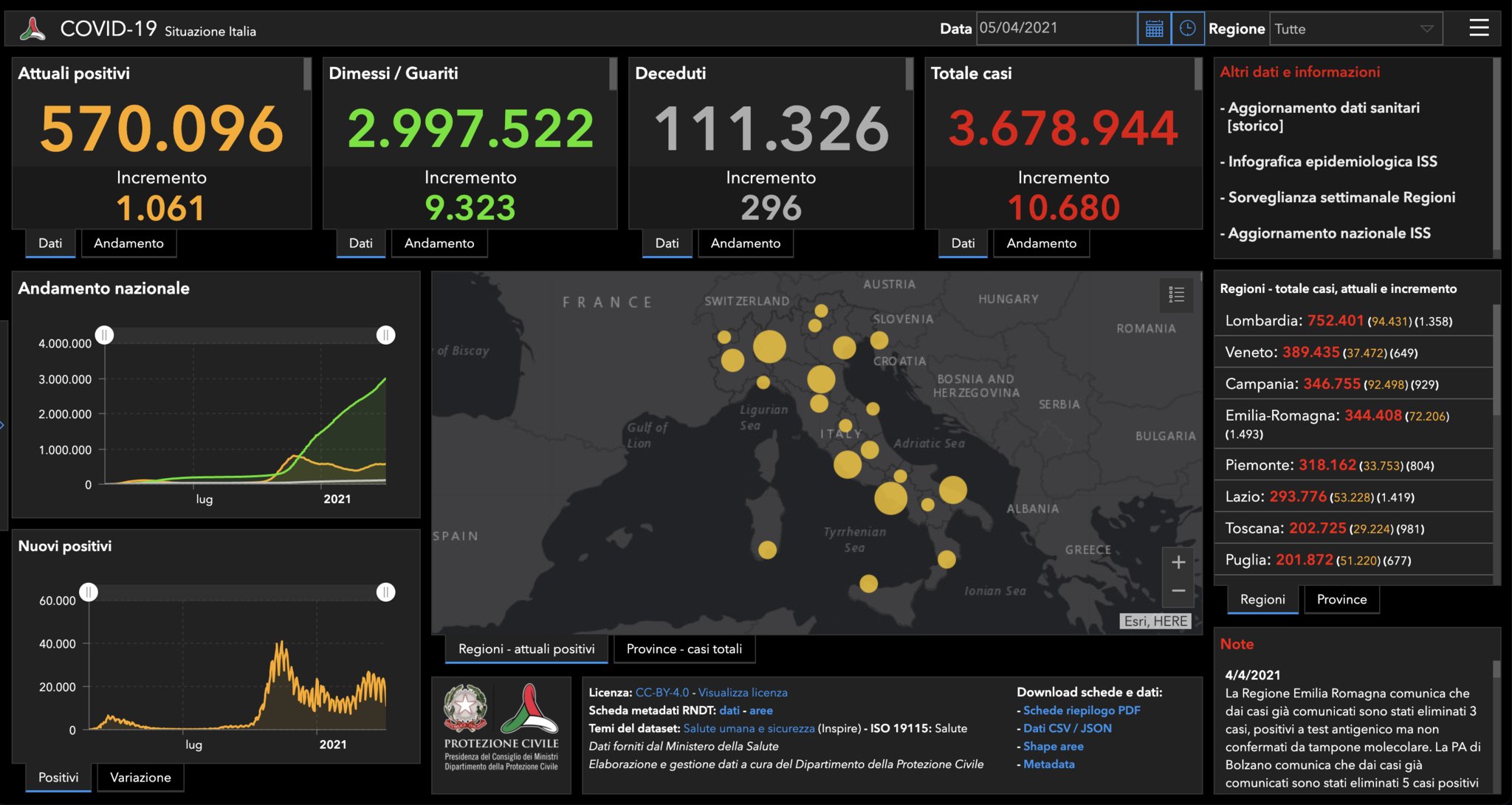Viewport: 1512px width, 805px height.
Task: Open the hamburger menu icon
Action: [1478, 28]
